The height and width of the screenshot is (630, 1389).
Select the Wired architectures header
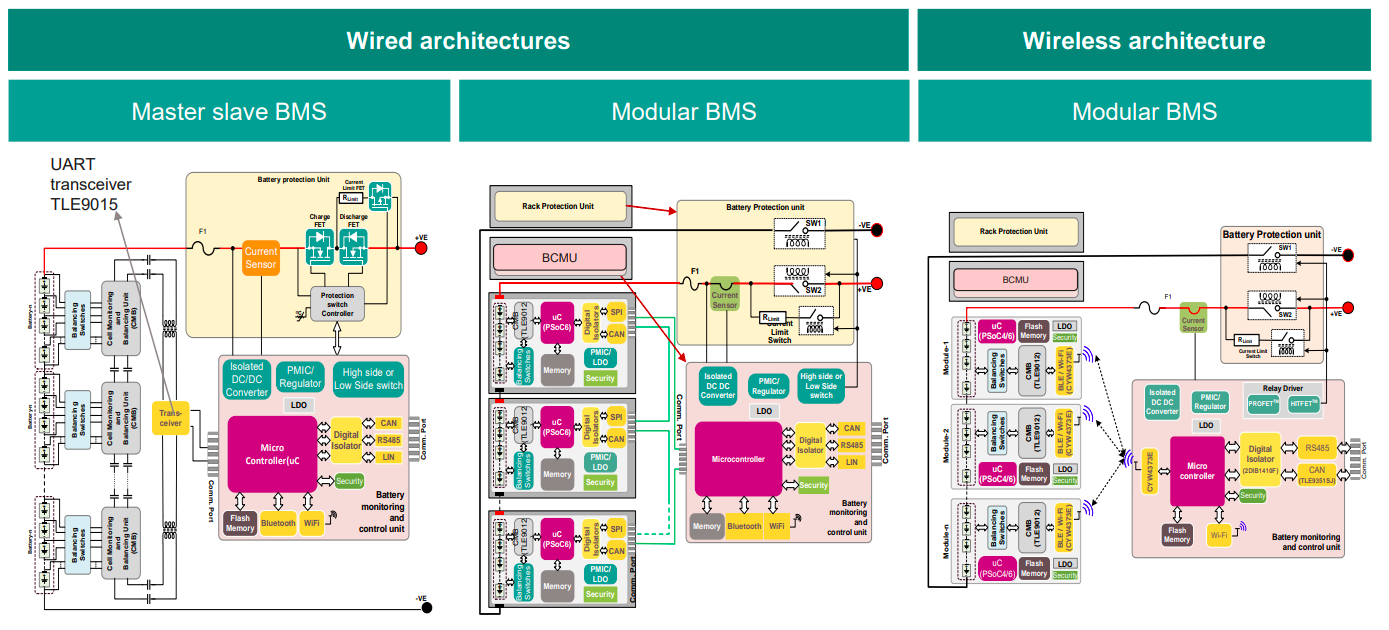coord(458,41)
